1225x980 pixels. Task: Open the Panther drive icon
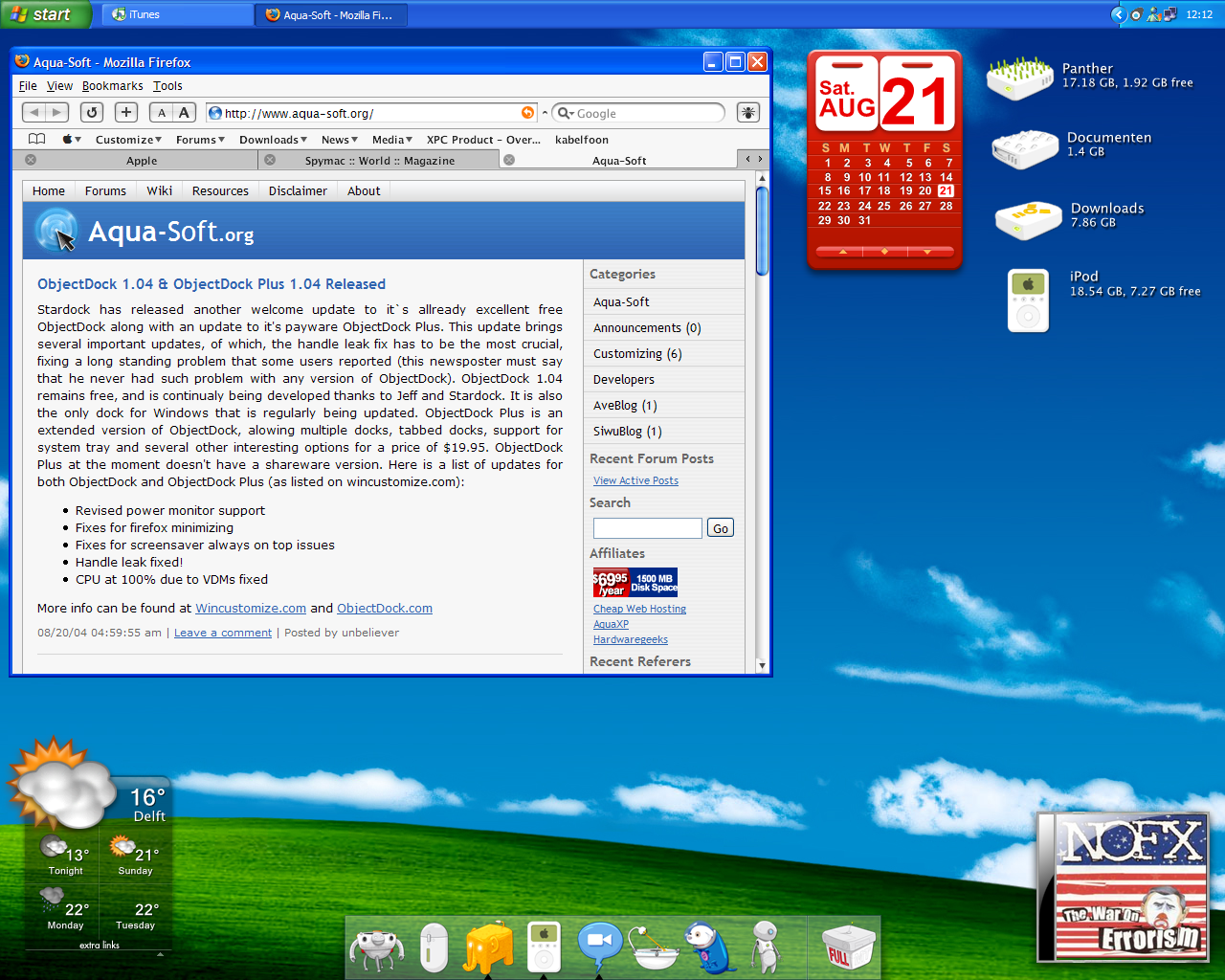click(x=1020, y=79)
